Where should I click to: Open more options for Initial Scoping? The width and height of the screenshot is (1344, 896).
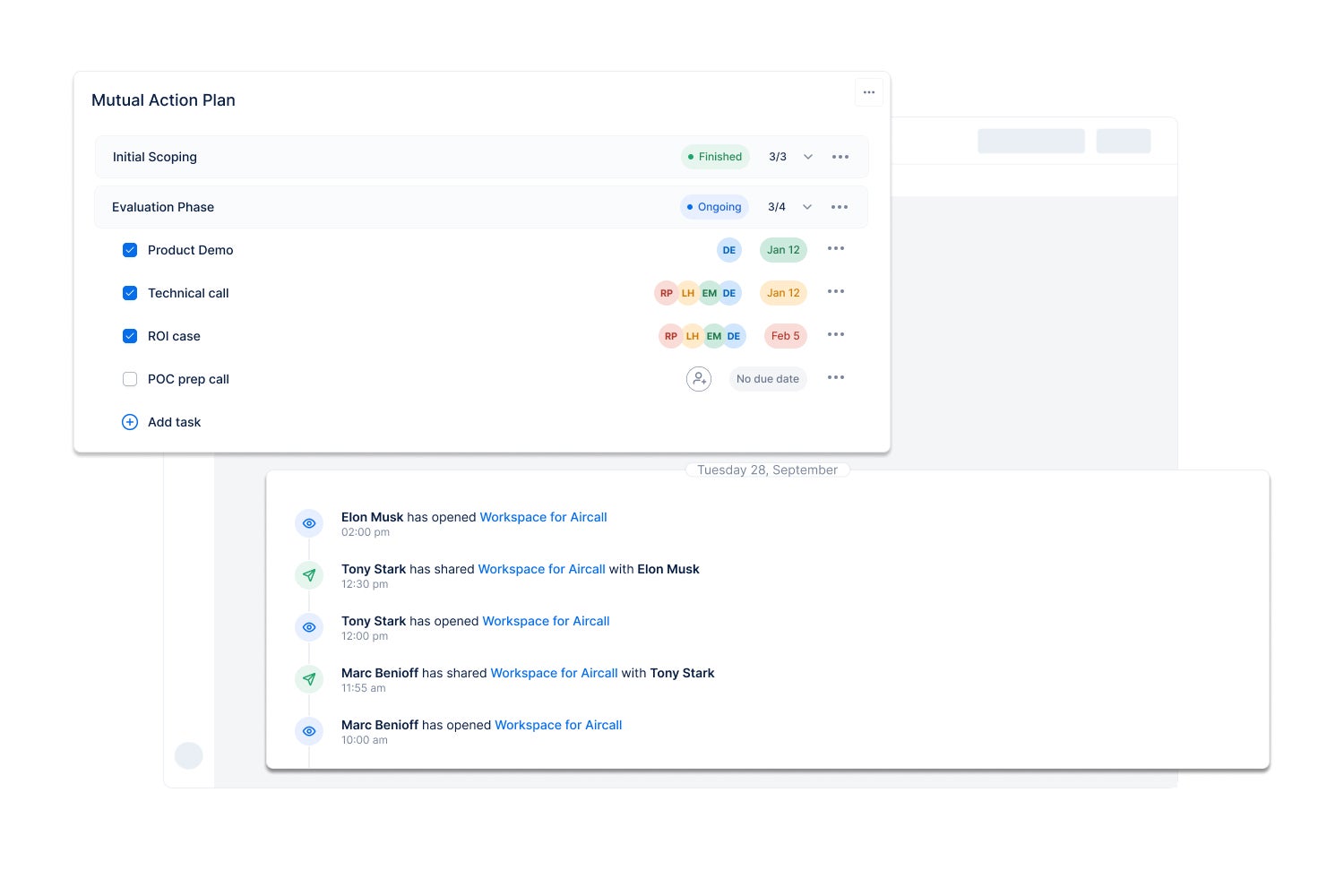840,157
